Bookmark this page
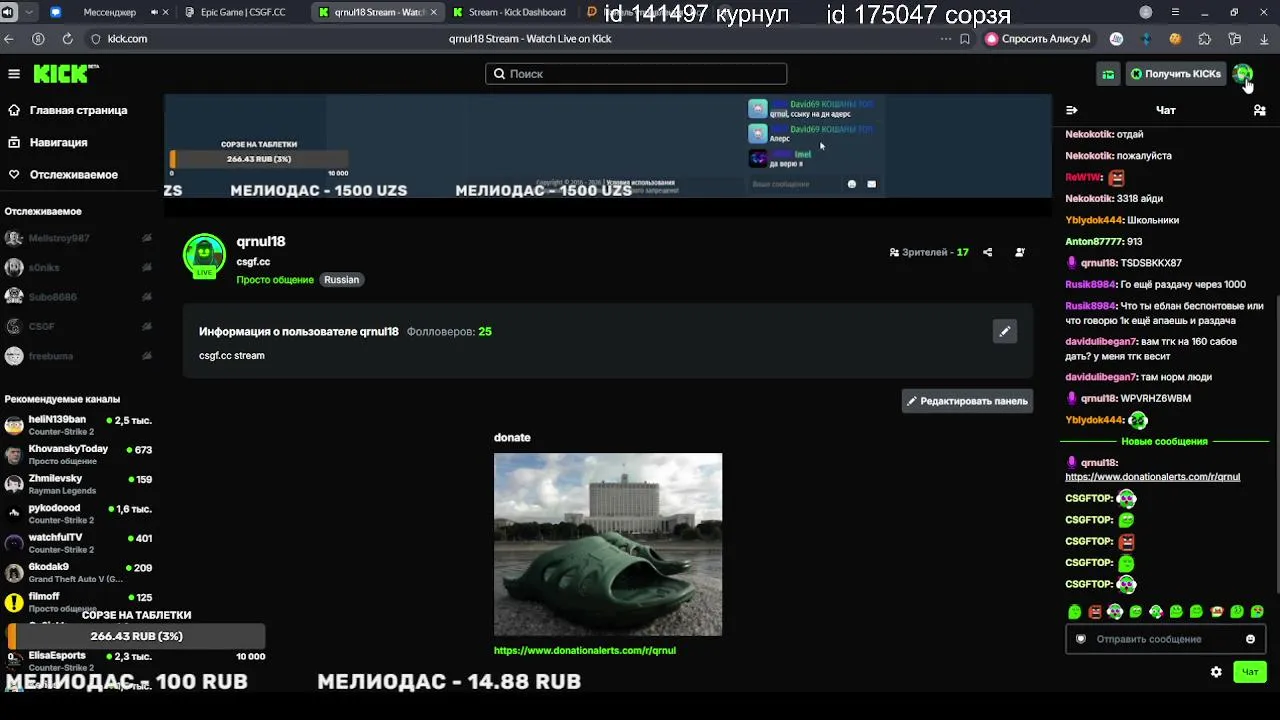 tap(965, 39)
